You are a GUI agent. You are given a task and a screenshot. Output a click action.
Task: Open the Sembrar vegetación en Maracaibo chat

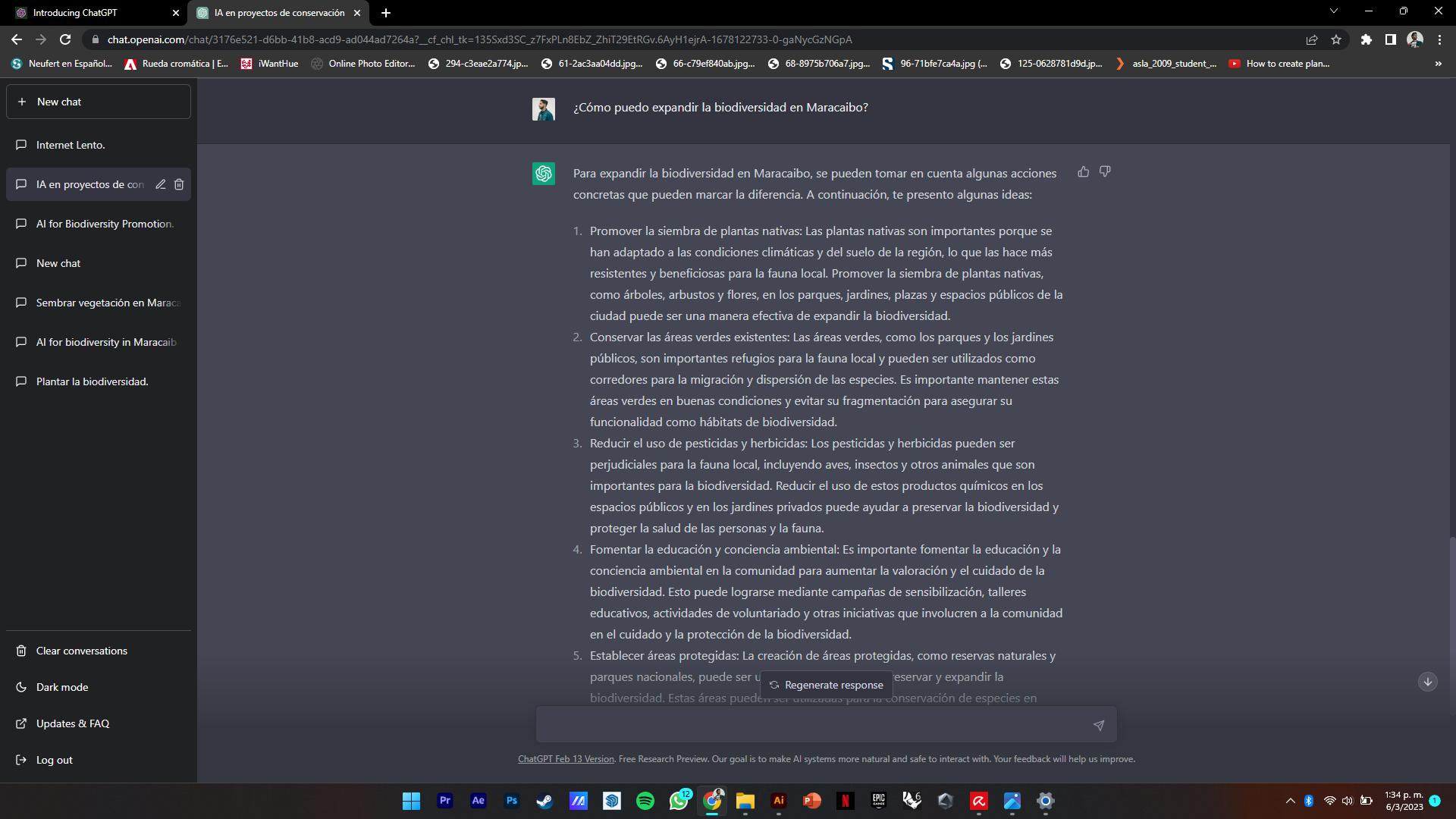tap(99, 303)
